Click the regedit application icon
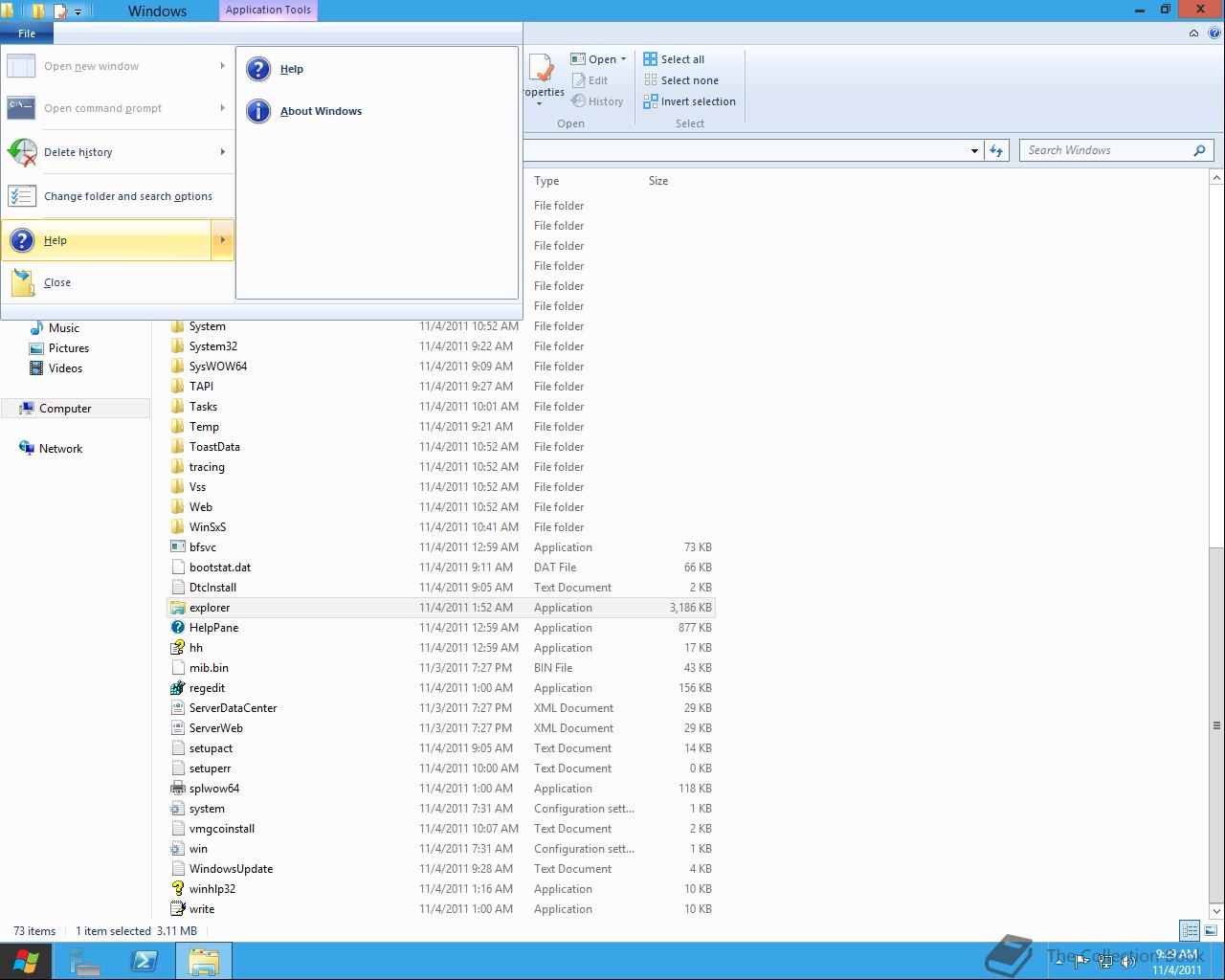The height and width of the screenshot is (980, 1225). coord(177,688)
